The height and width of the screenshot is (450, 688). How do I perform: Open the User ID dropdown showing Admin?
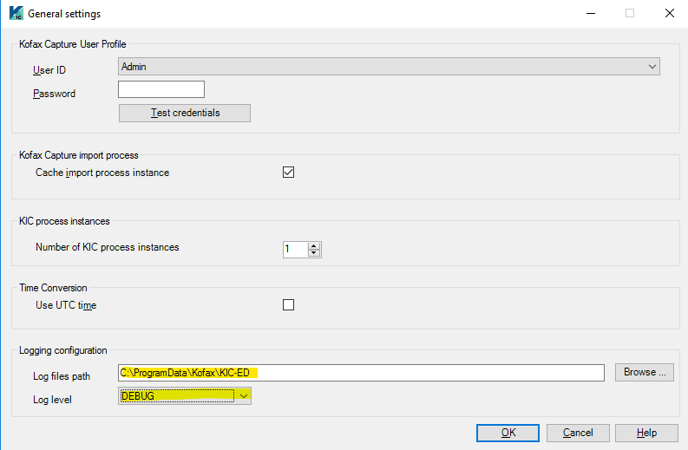[389, 67]
